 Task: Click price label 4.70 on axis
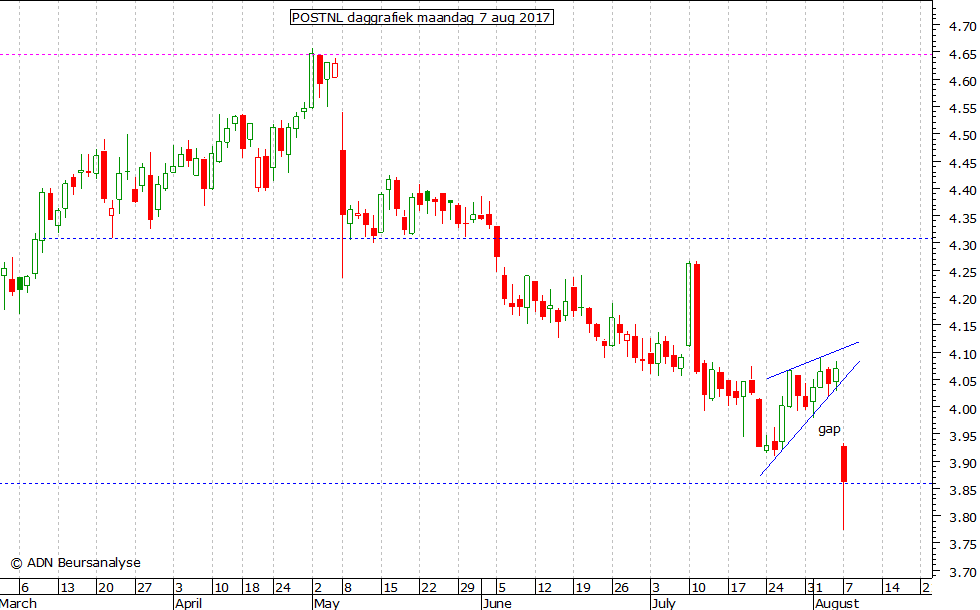tap(962, 27)
